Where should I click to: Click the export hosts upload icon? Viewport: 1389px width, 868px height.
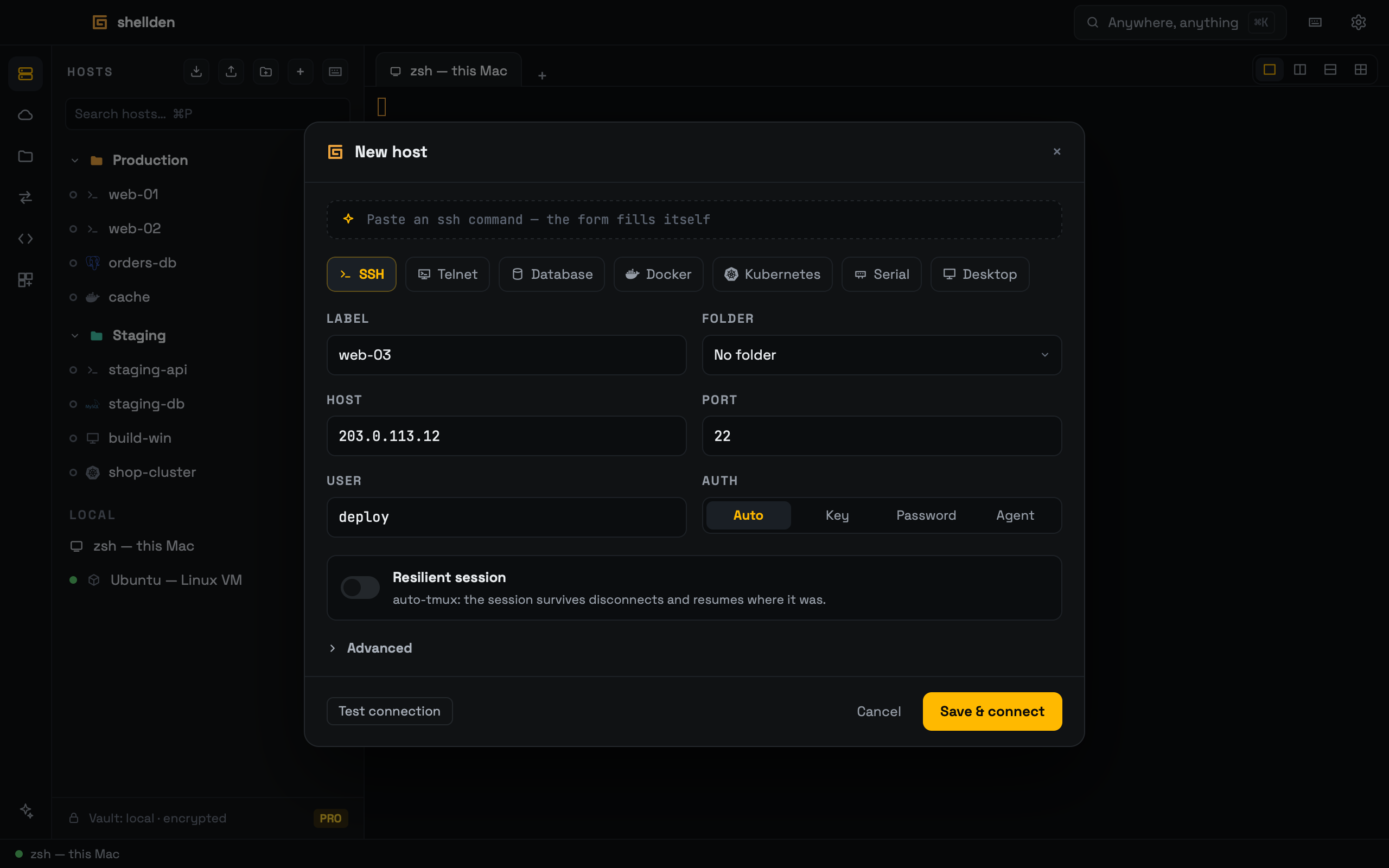pos(231,71)
